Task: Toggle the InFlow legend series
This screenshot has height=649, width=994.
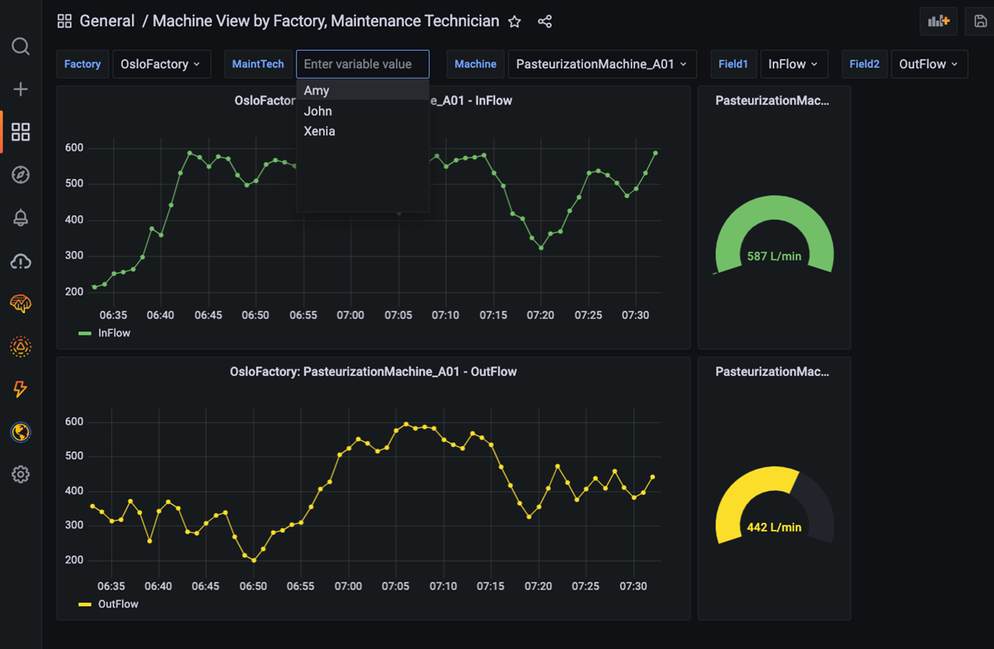Action: click(114, 333)
